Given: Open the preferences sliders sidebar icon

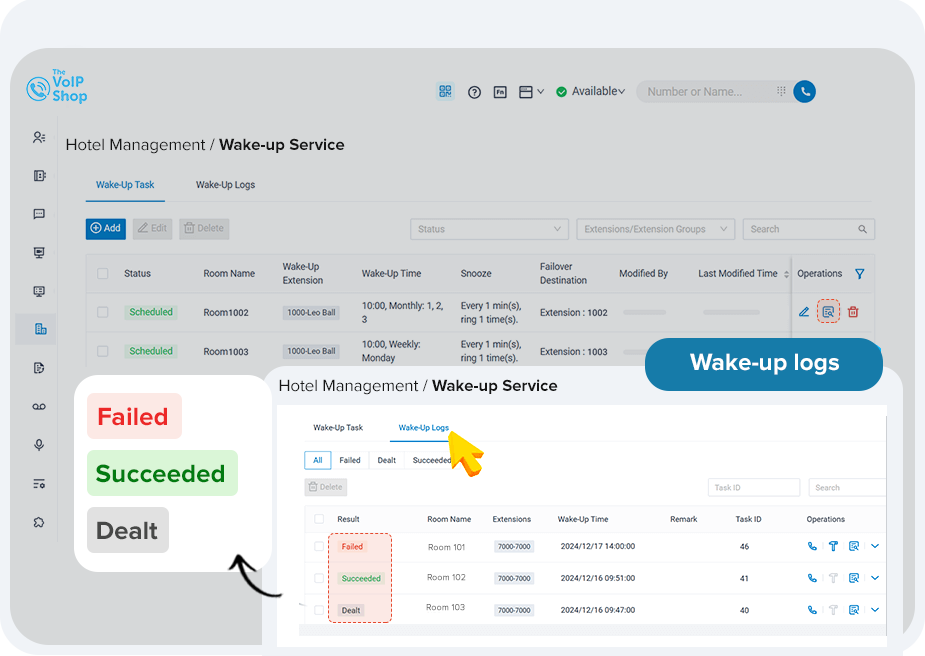Looking at the screenshot, I should pyautogui.click(x=39, y=484).
